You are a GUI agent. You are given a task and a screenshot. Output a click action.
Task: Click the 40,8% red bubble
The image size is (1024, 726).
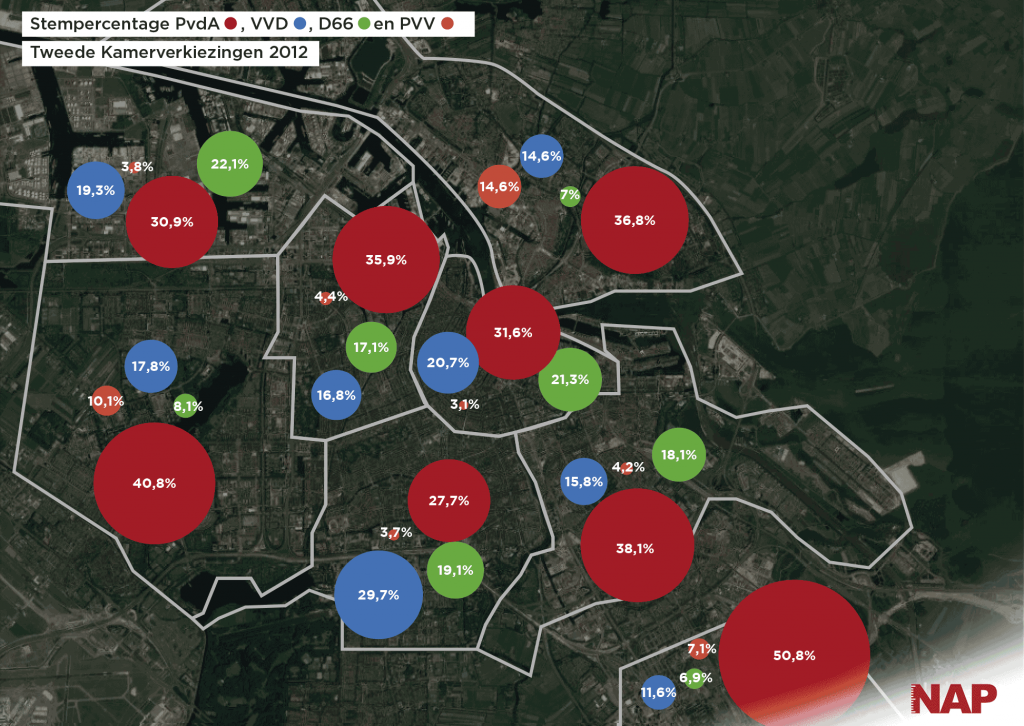tap(154, 483)
